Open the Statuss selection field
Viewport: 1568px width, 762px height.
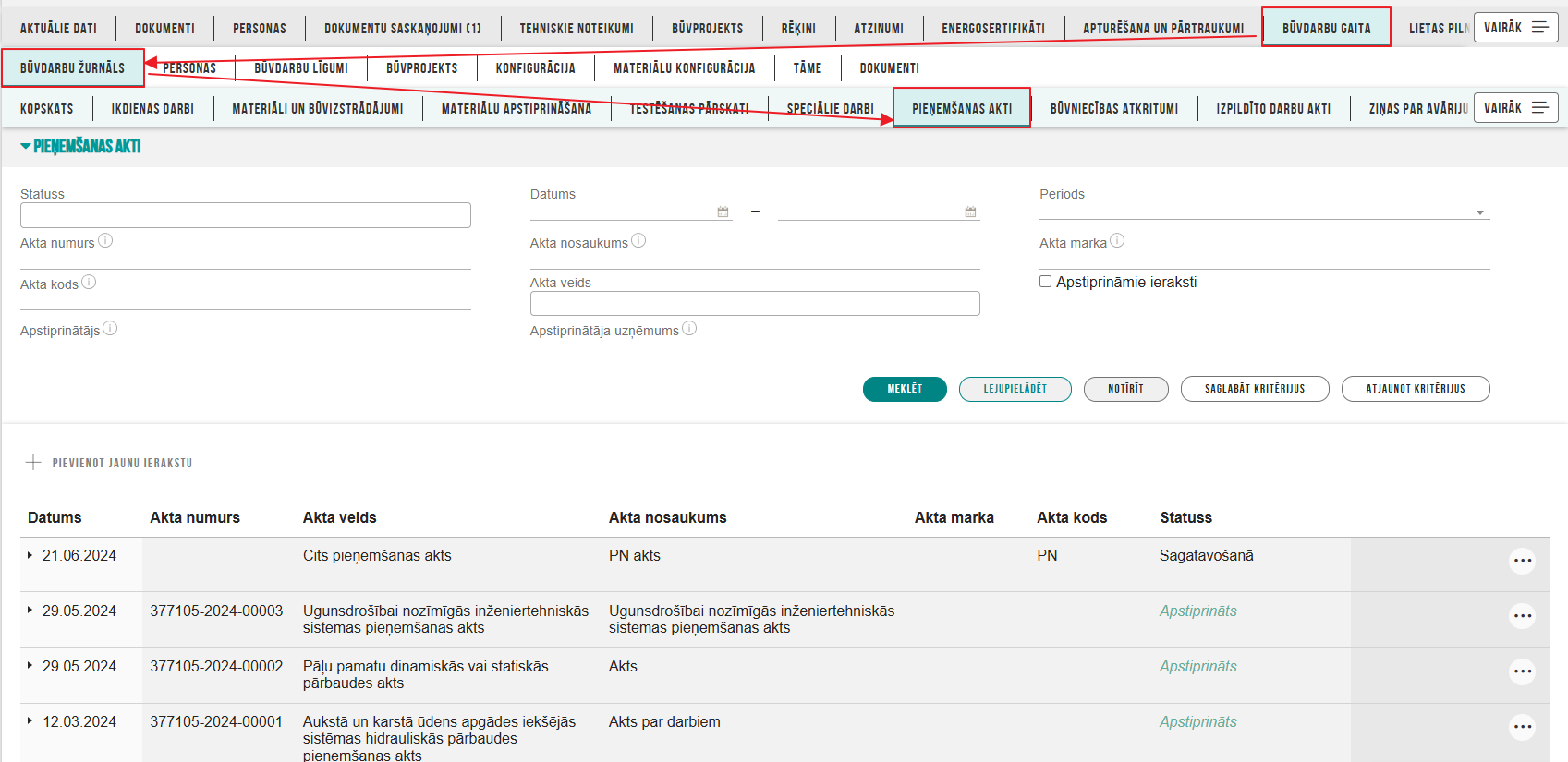[x=246, y=215]
